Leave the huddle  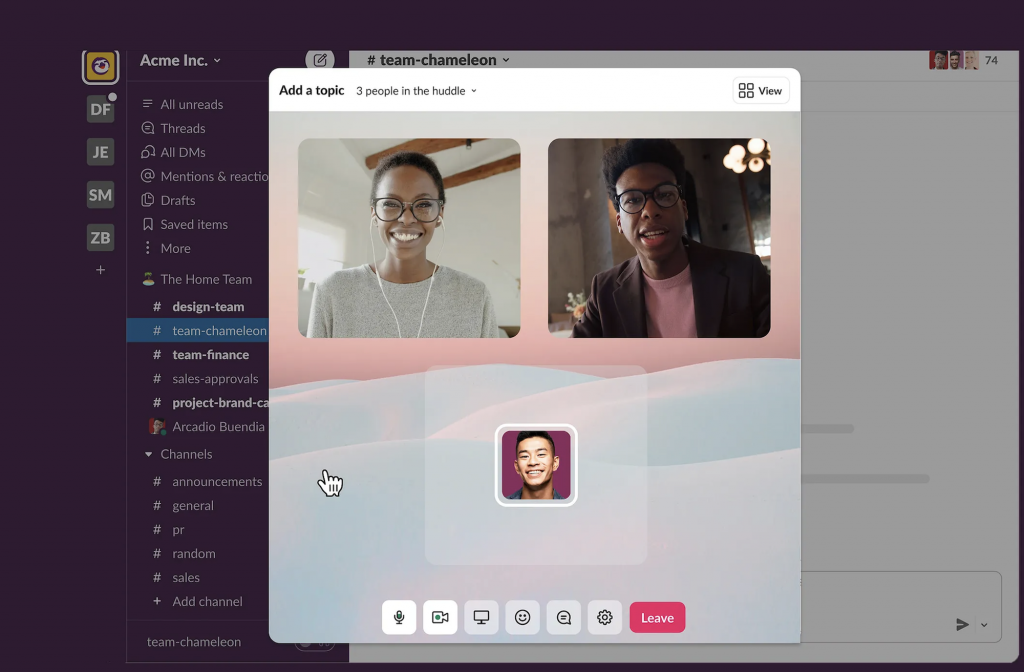point(657,617)
